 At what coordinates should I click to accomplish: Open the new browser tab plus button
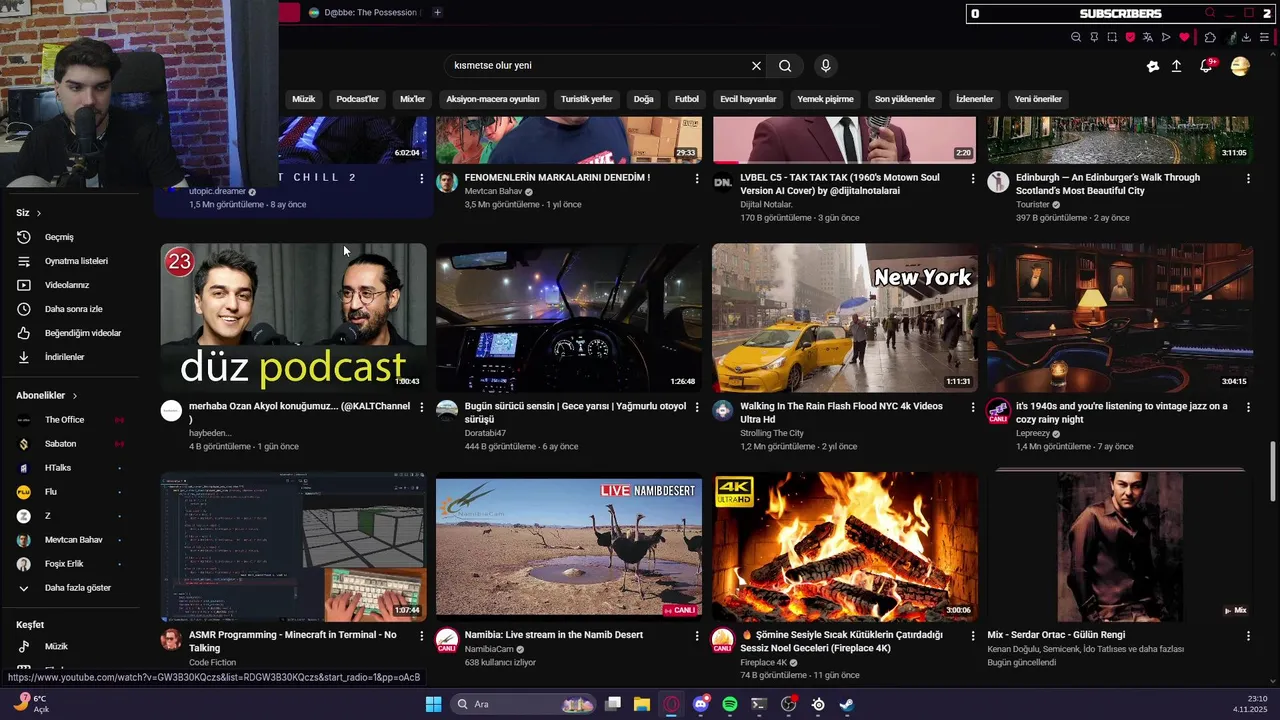[437, 13]
